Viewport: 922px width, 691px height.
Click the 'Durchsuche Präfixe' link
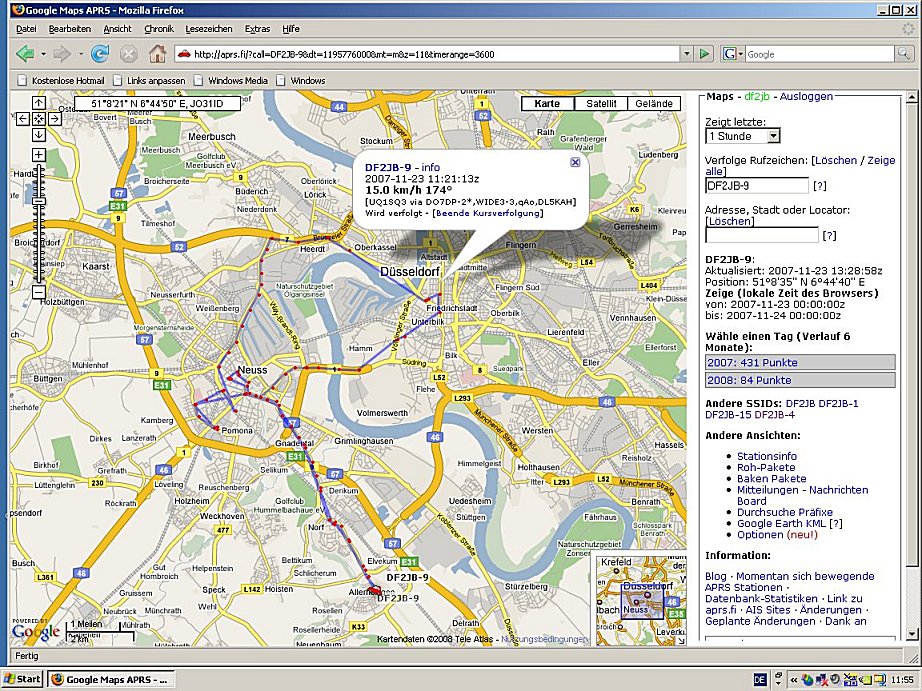click(x=785, y=512)
